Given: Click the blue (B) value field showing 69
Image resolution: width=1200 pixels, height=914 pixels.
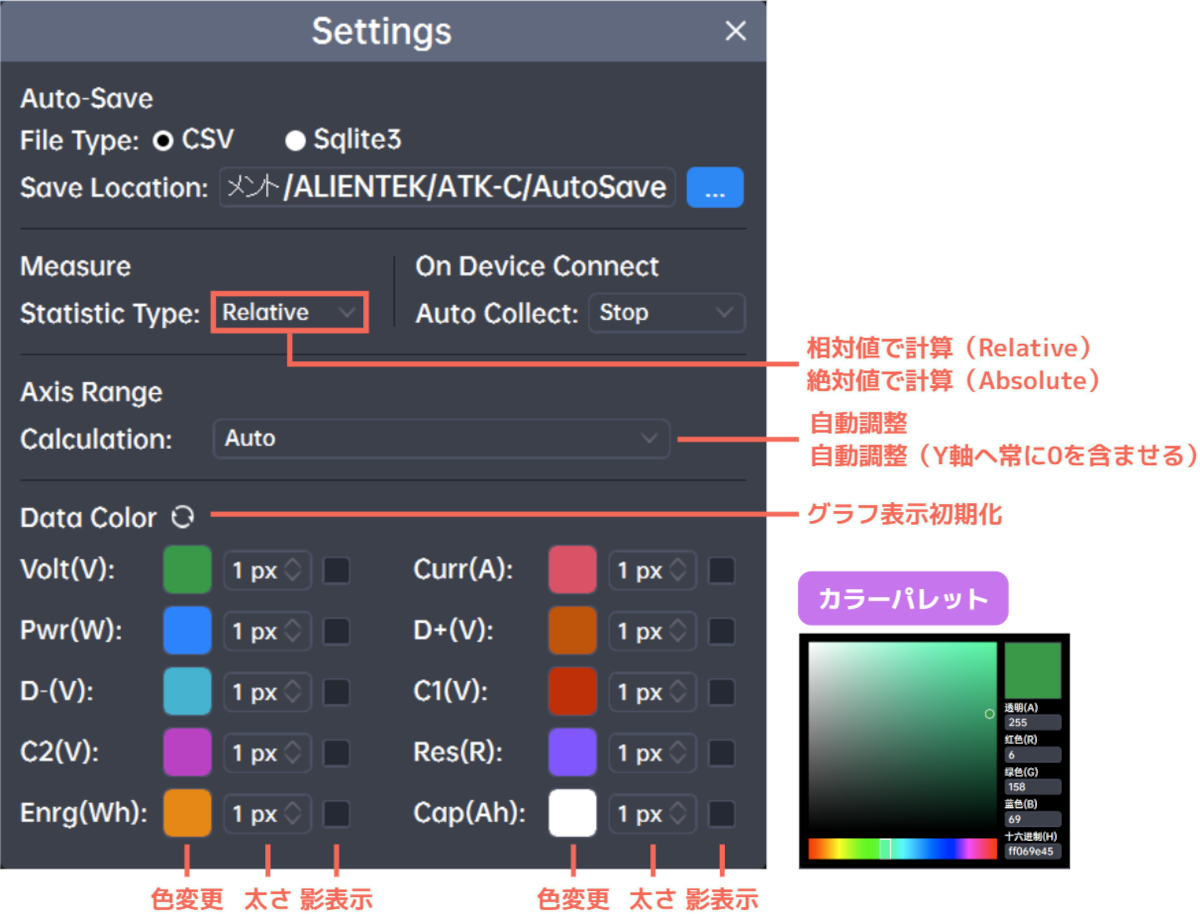Looking at the screenshot, I should point(1033,819).
